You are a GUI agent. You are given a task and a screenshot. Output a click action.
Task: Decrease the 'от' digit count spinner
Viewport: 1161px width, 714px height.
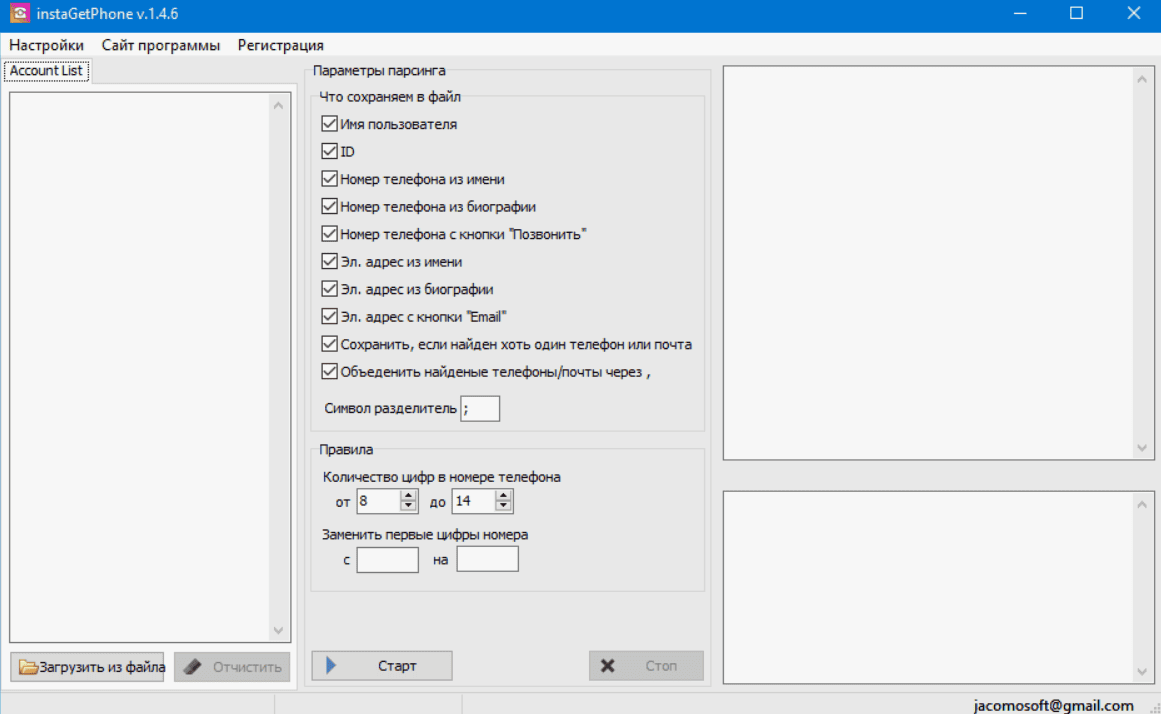pos(408,507)
